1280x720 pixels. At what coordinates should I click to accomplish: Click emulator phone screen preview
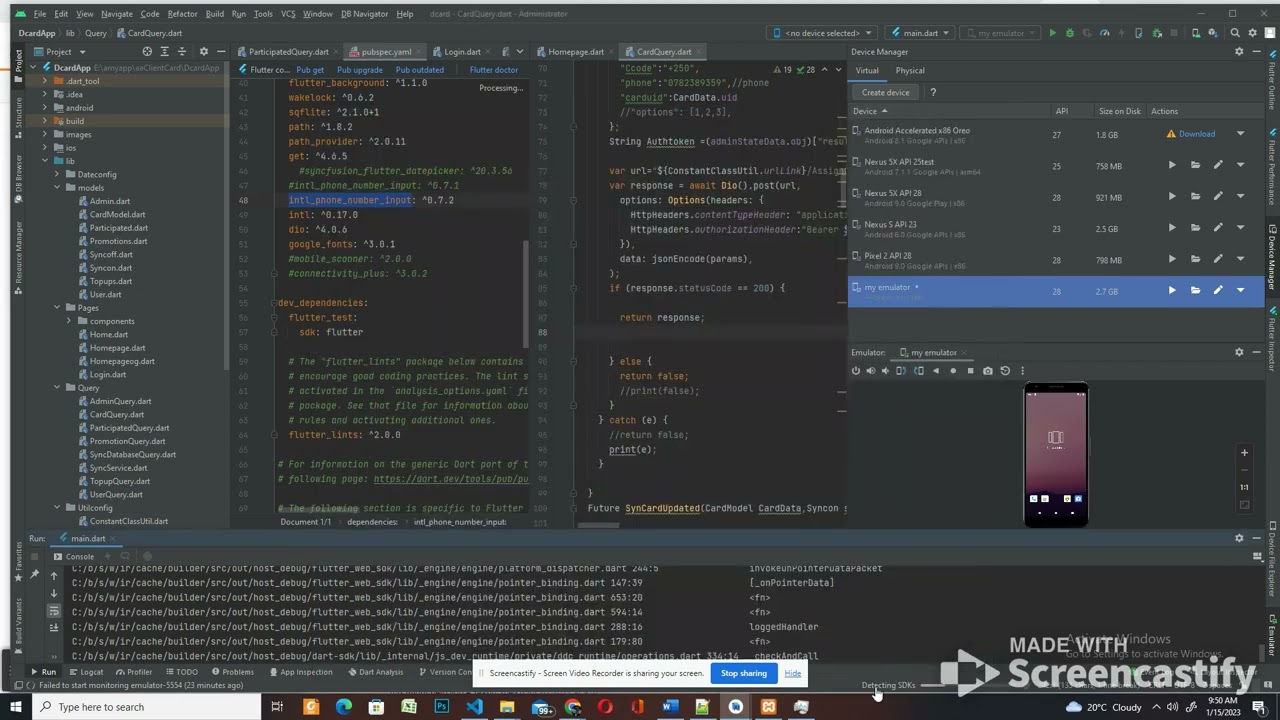tap(1056, 454)
